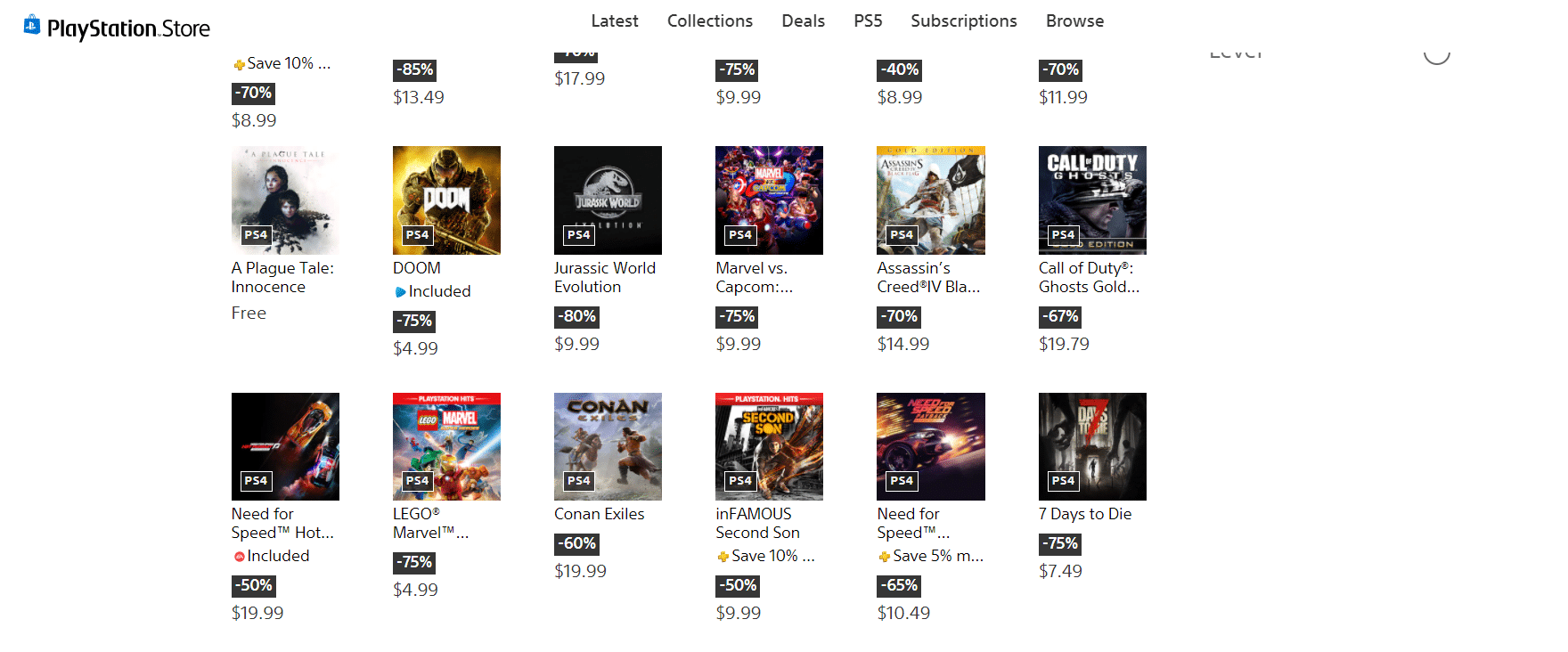This screenshot has height=652, width=1568.
Task: Click the PS4 badge on the Jurassic World Evolution cover
Action: click(x=578, y=235)
